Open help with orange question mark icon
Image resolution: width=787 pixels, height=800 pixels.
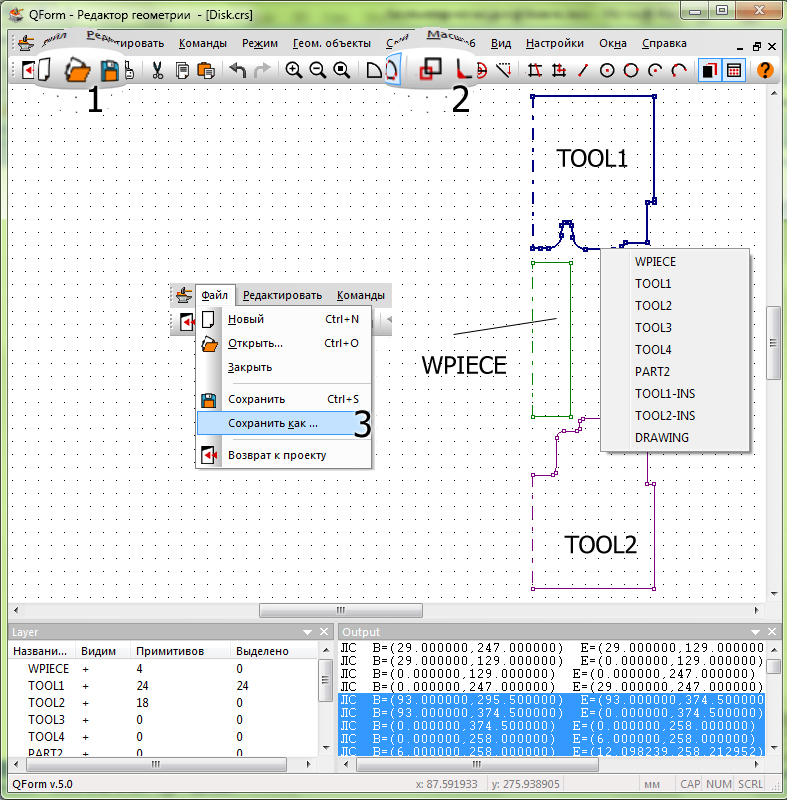[765, 70]
